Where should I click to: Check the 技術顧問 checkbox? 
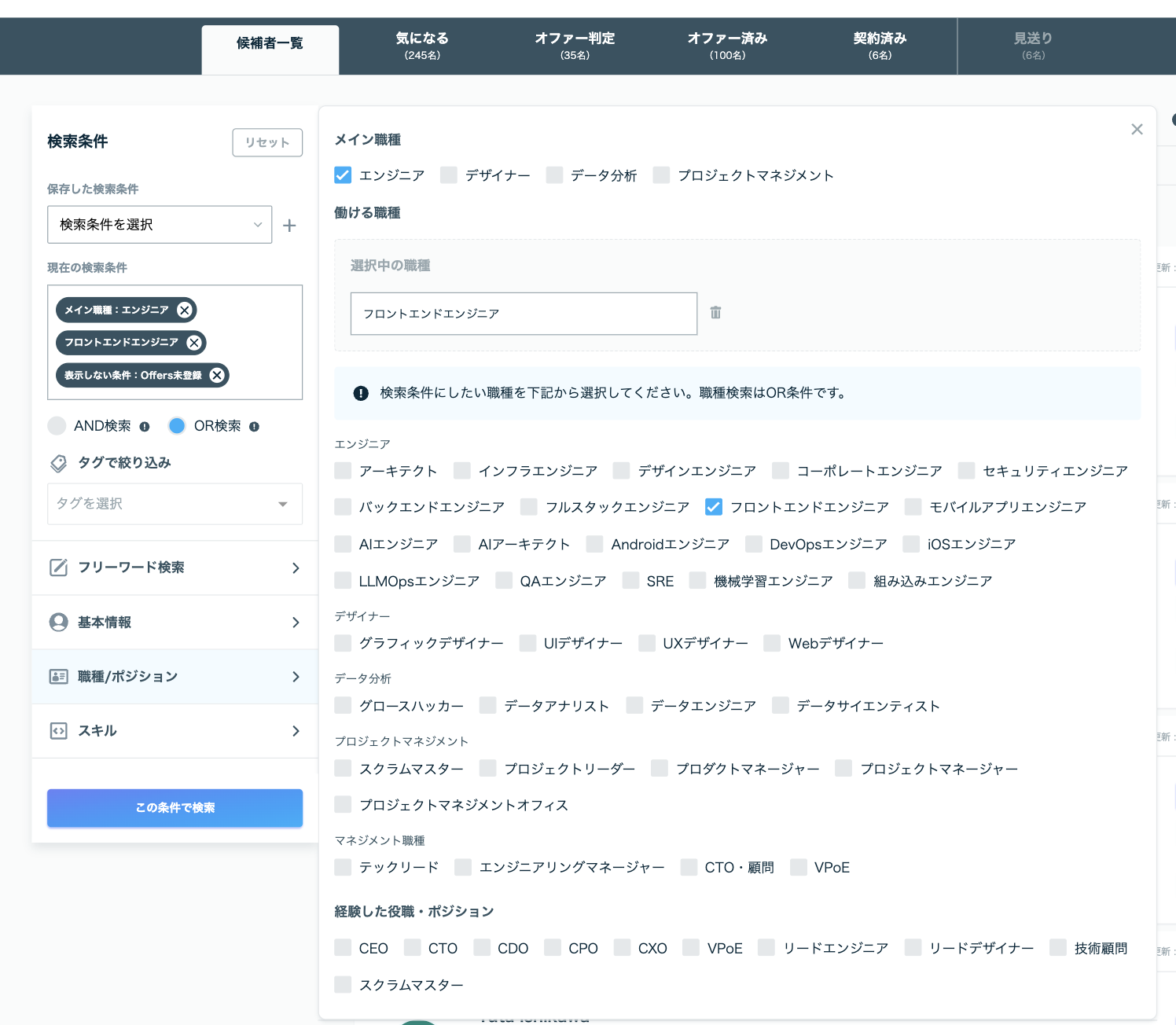(x=1058, y=948)
